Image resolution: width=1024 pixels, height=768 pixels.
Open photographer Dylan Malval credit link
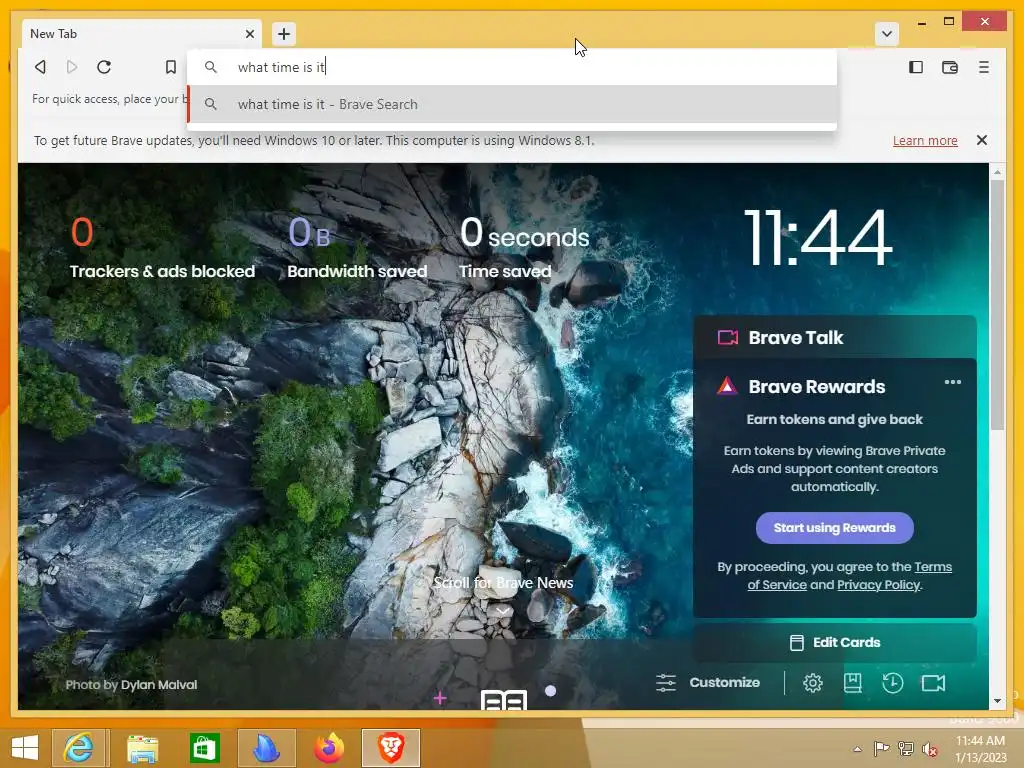[x=159, y=684]
